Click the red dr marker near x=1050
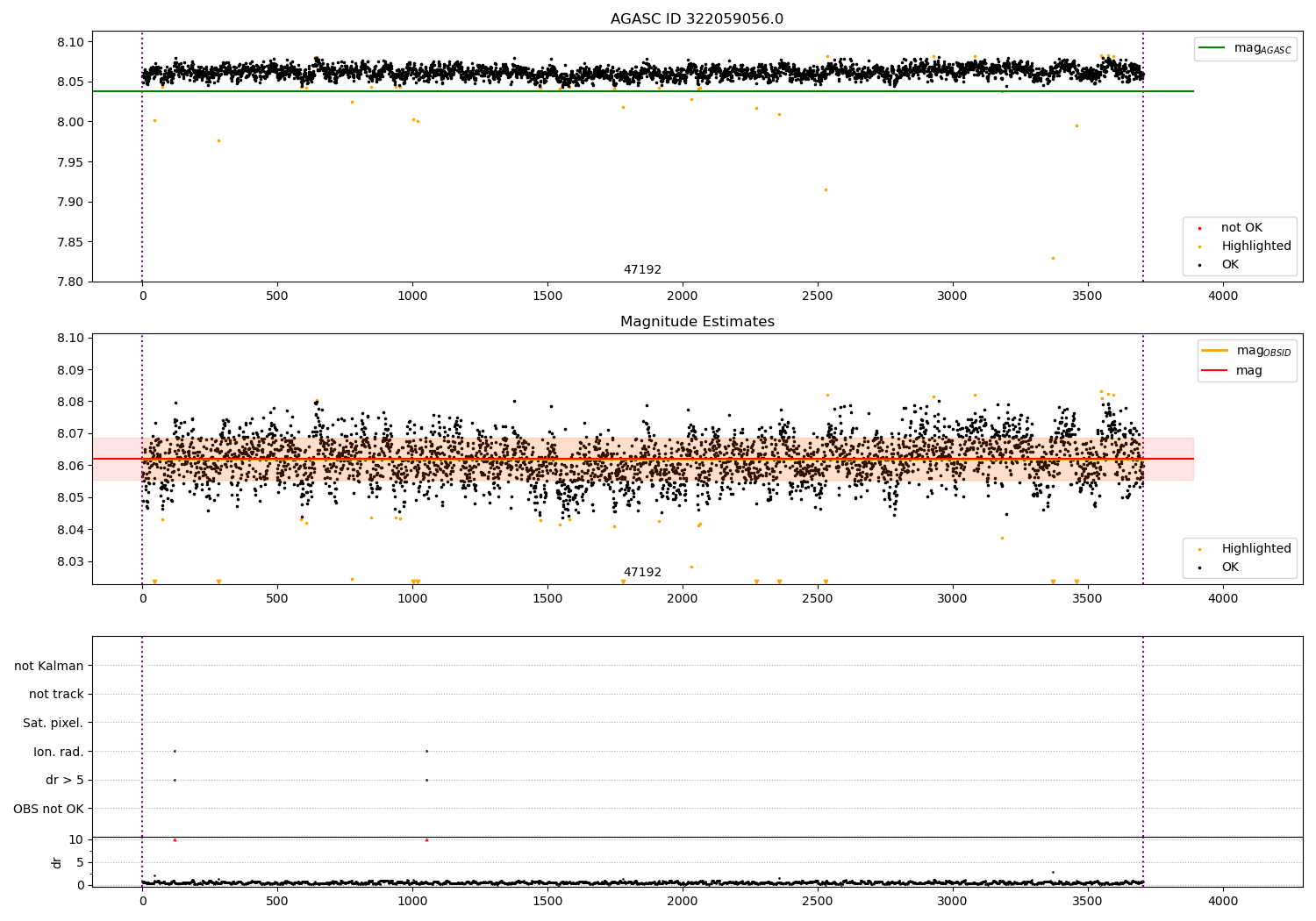 (x=426, y=839)
